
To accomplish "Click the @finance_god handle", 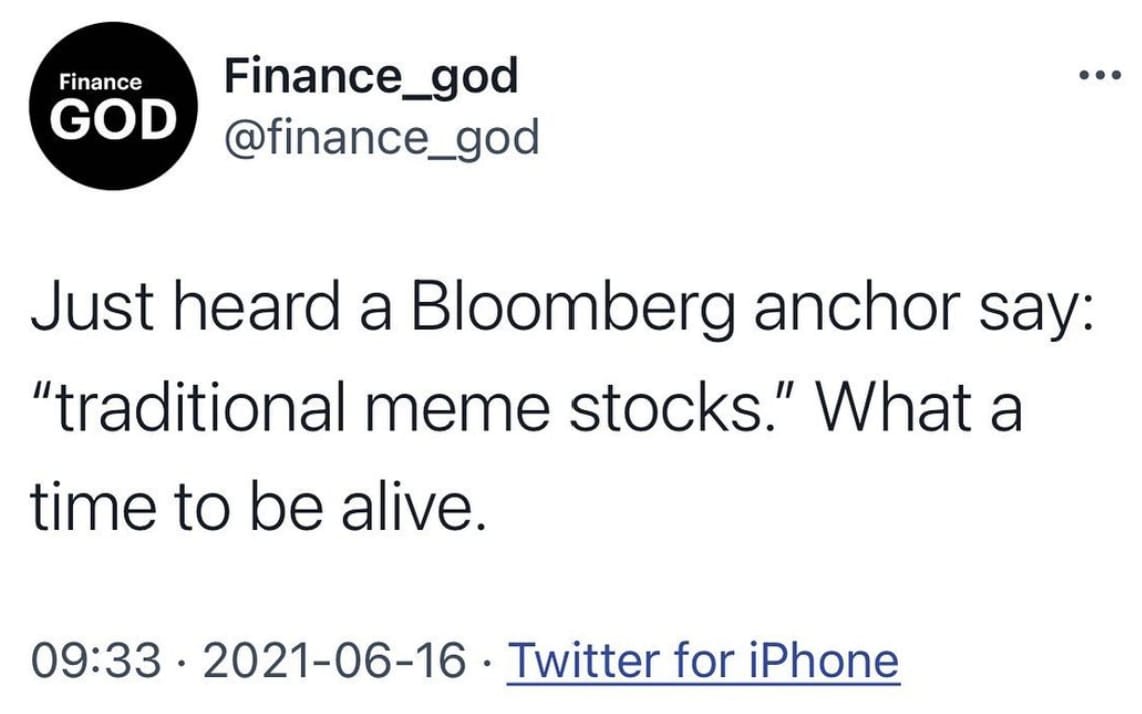I will (x=382, y=137).
